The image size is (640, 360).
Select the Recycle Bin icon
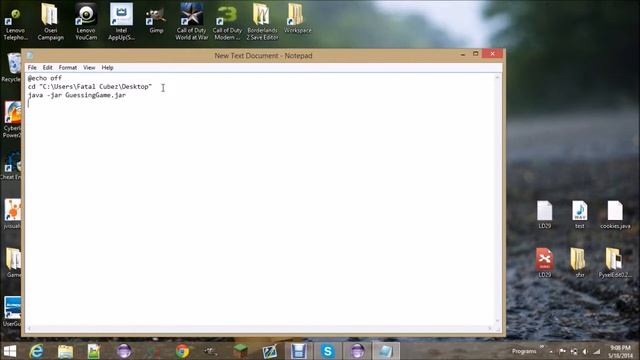click(12, 67)
